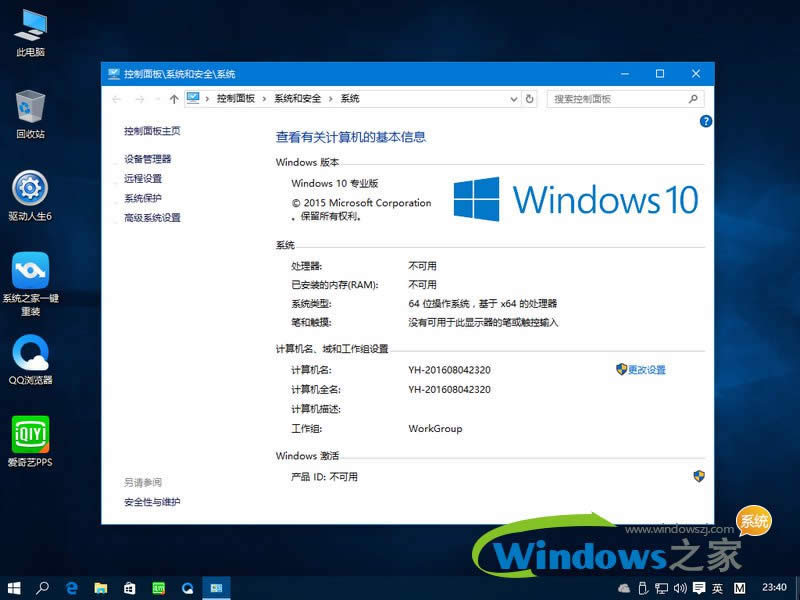The image size is (800, 600).
Task: Open 此电脑 on the desktop
Action: point(31,27)
